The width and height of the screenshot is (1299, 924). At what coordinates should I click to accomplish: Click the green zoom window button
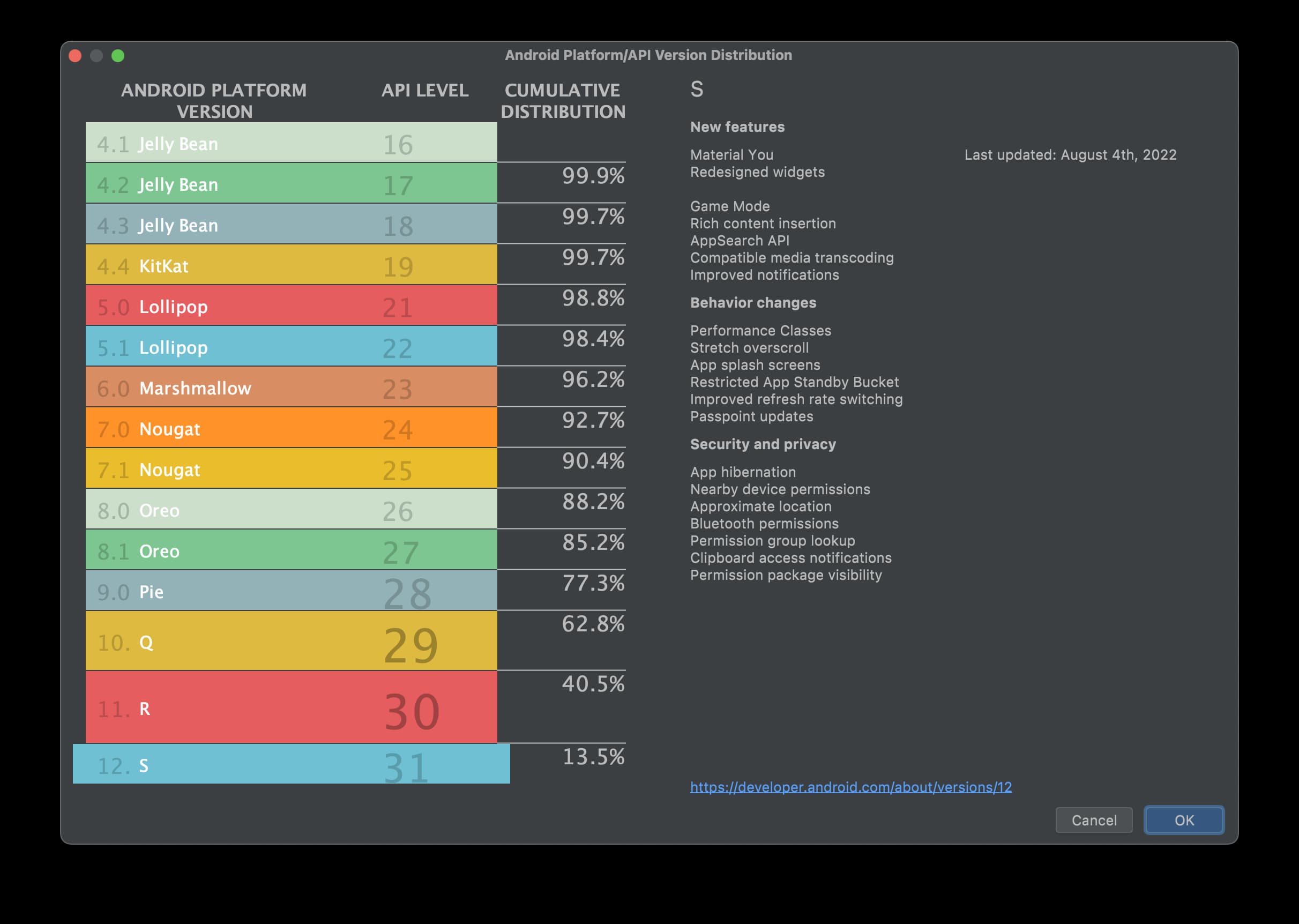[118, 56]
